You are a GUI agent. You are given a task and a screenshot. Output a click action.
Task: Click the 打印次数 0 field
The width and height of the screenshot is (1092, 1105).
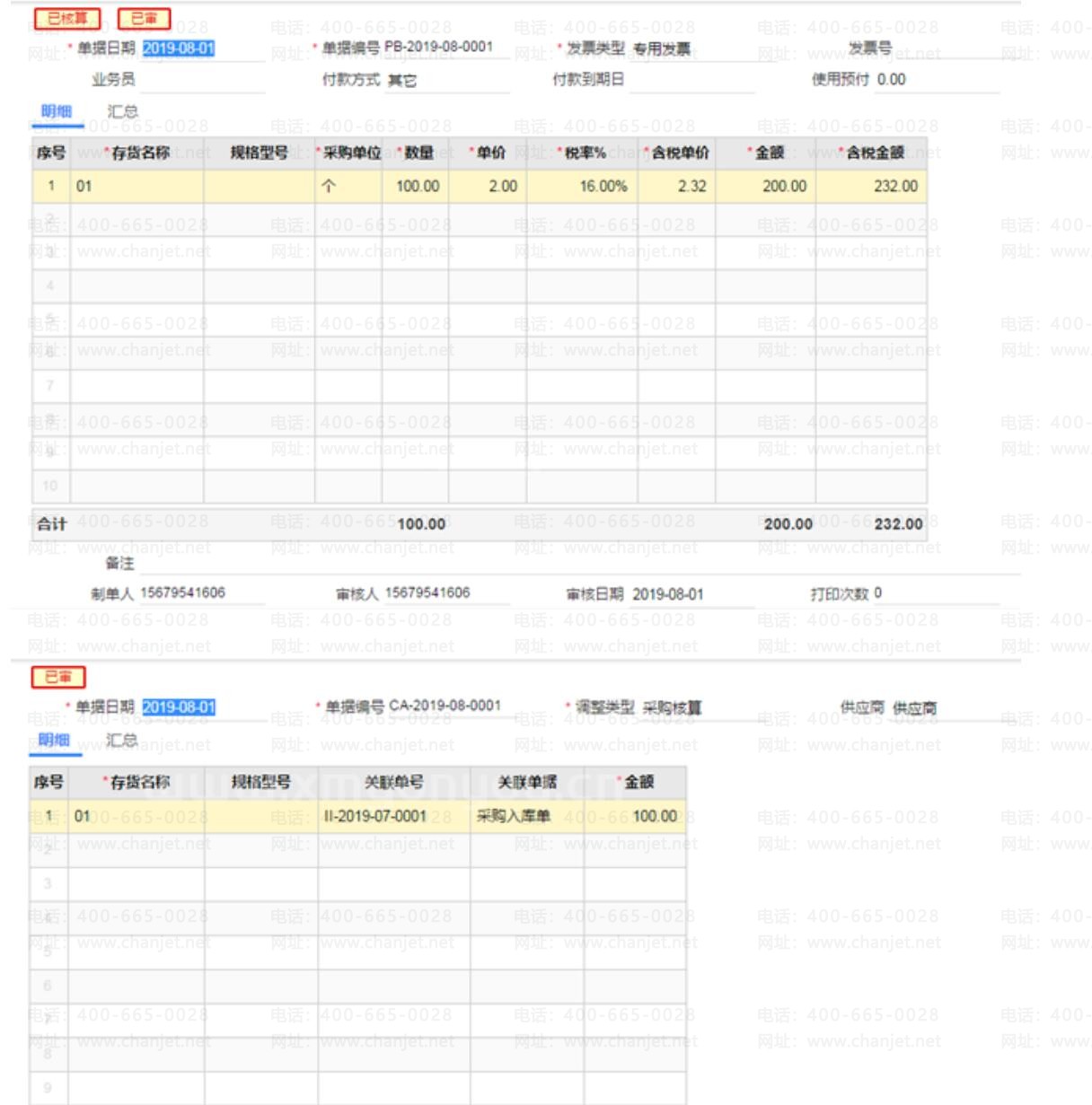(x=937, y=593)
